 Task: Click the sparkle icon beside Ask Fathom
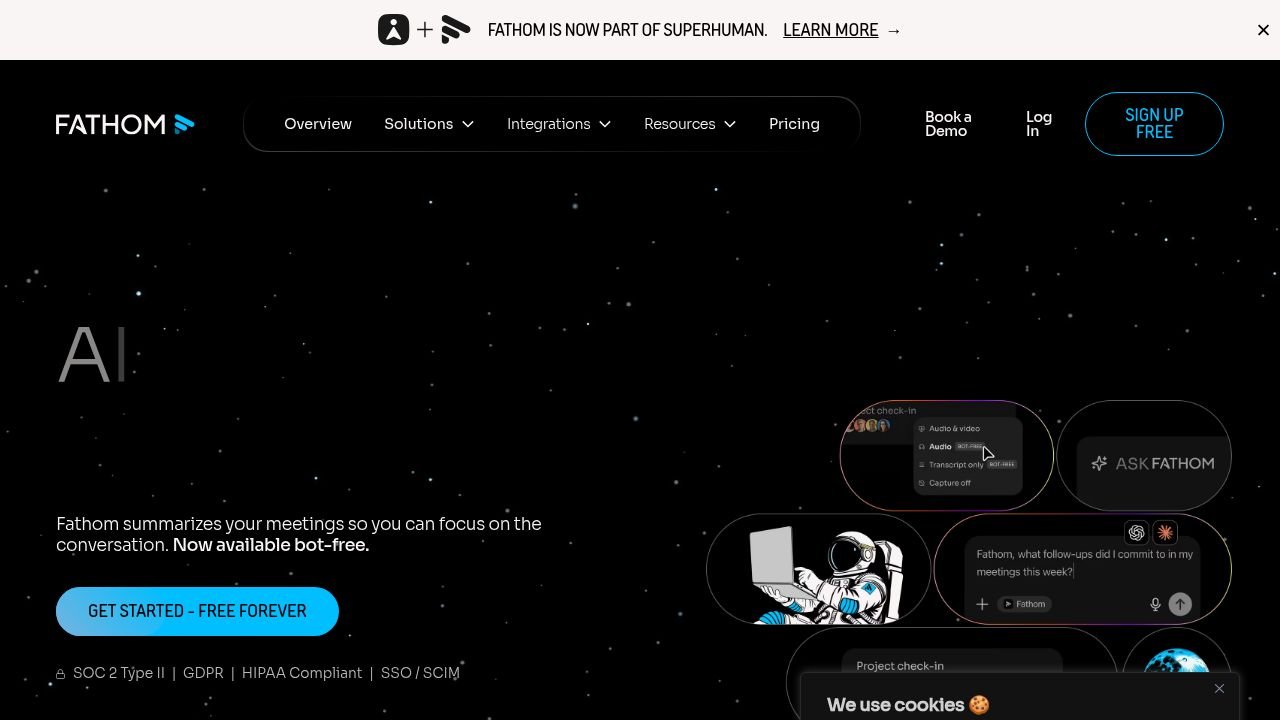pyautogui.click(x=1099, y=463)
